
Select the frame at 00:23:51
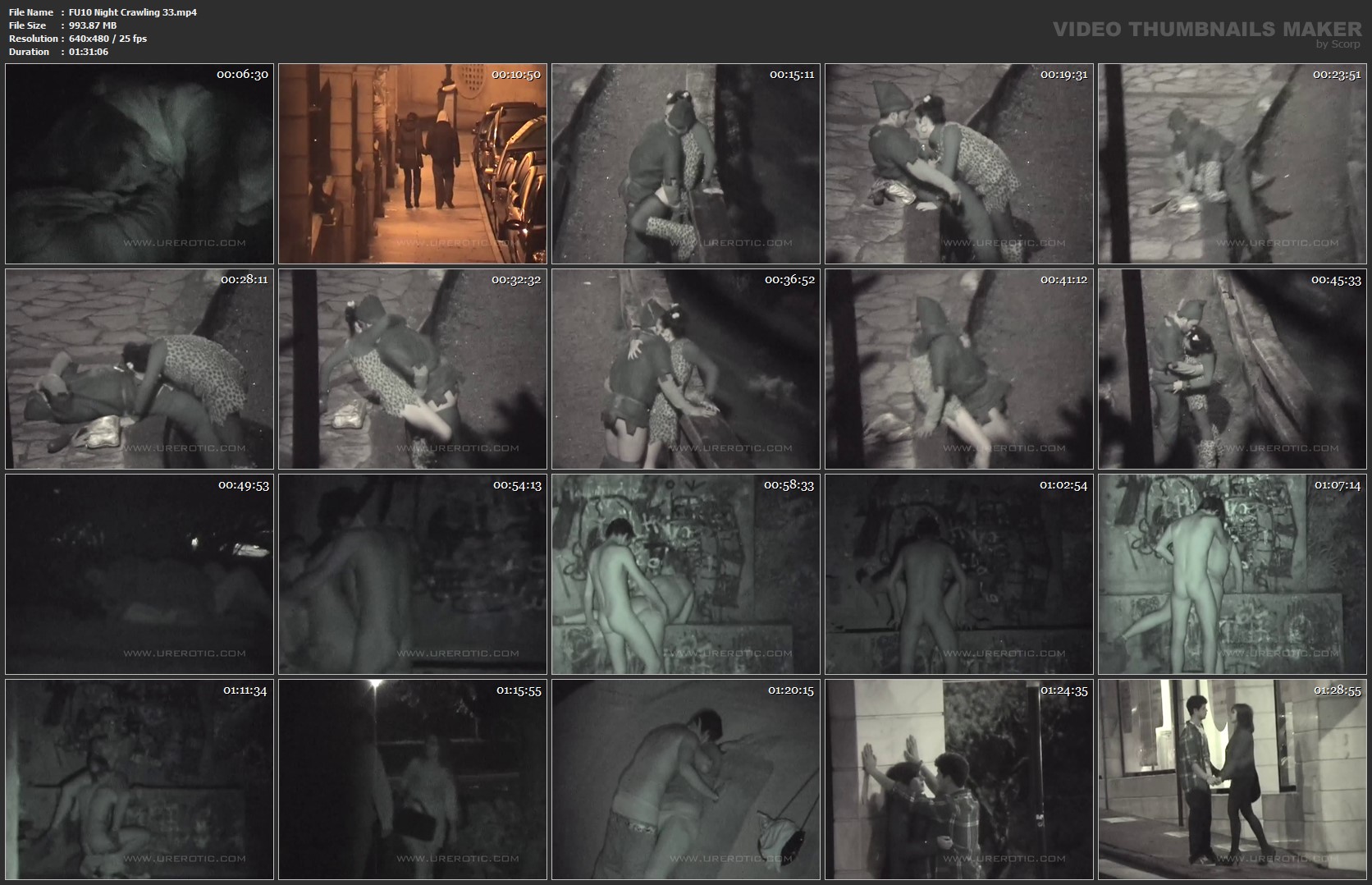(1233, 163)
